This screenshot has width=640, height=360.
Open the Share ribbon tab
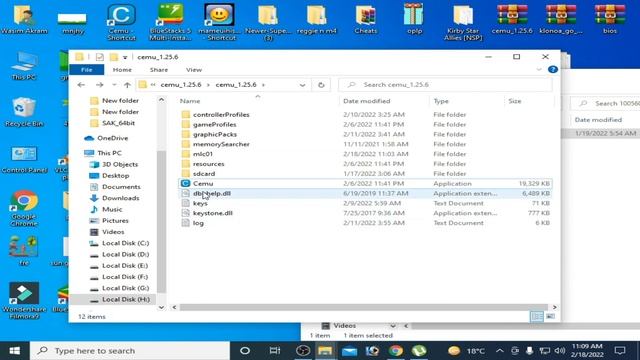159,70
